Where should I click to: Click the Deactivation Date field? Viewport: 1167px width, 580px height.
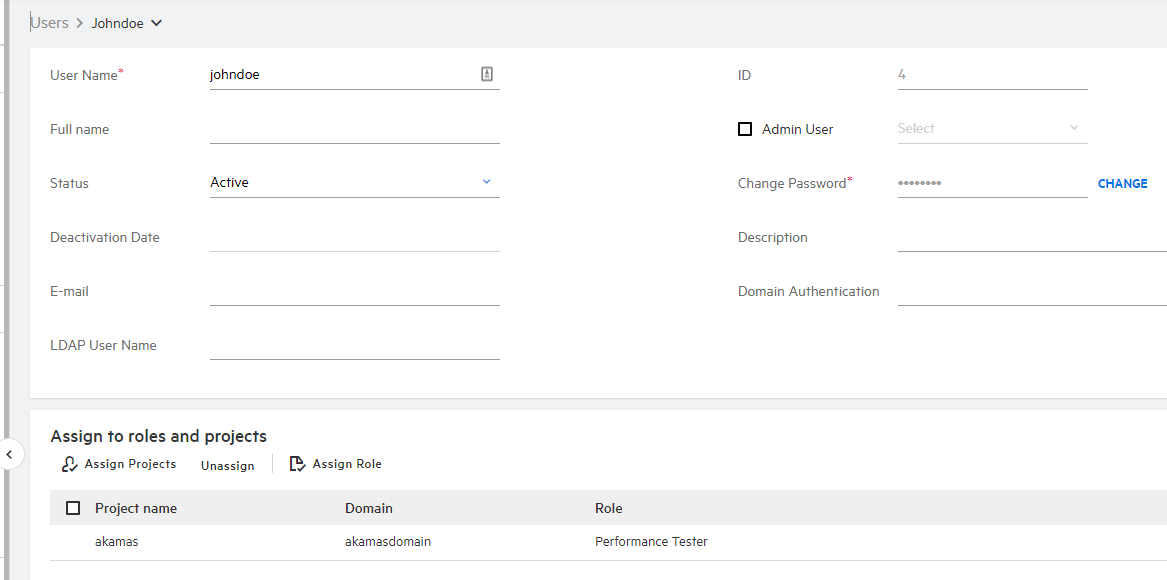(x=354, y=237)
